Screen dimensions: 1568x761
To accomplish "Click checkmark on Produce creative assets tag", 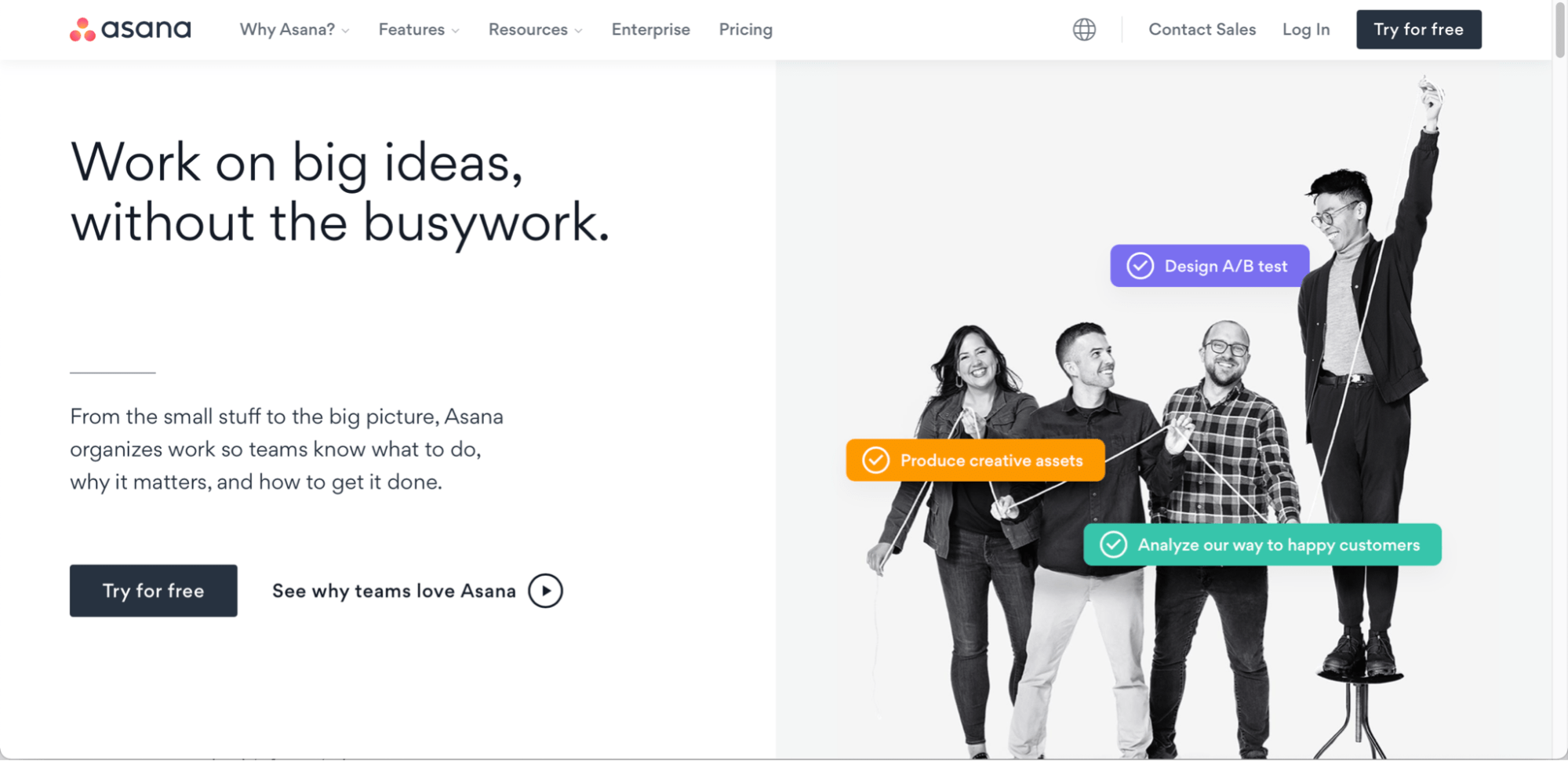I will [x=875, y=461].
